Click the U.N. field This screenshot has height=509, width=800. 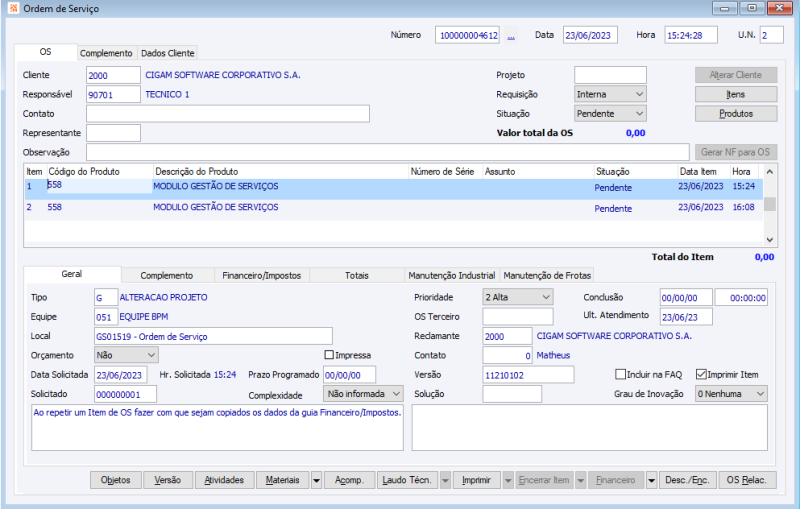[771, 35]
